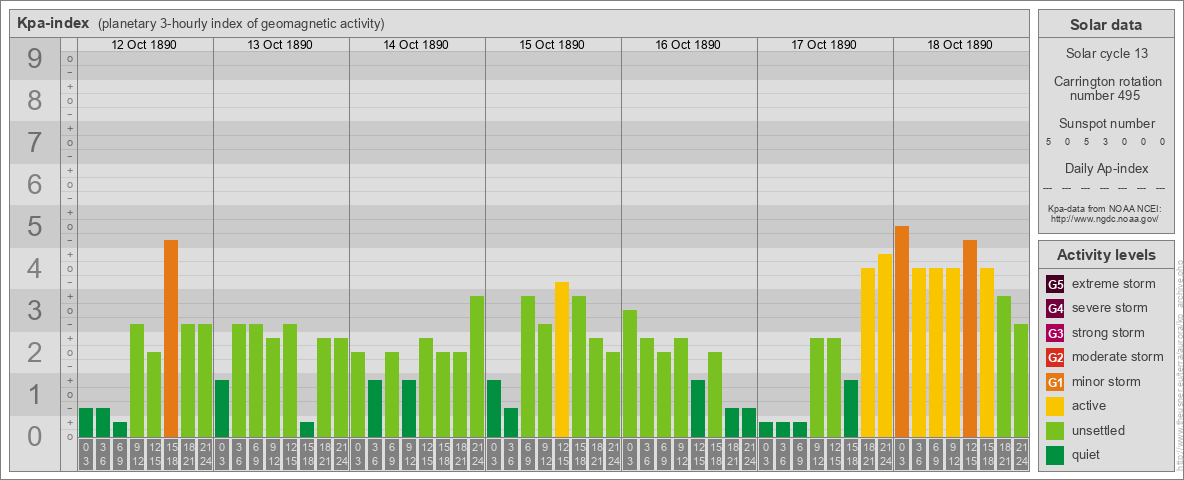Click the 0-3 hour marker under 12 Oct

86,453
